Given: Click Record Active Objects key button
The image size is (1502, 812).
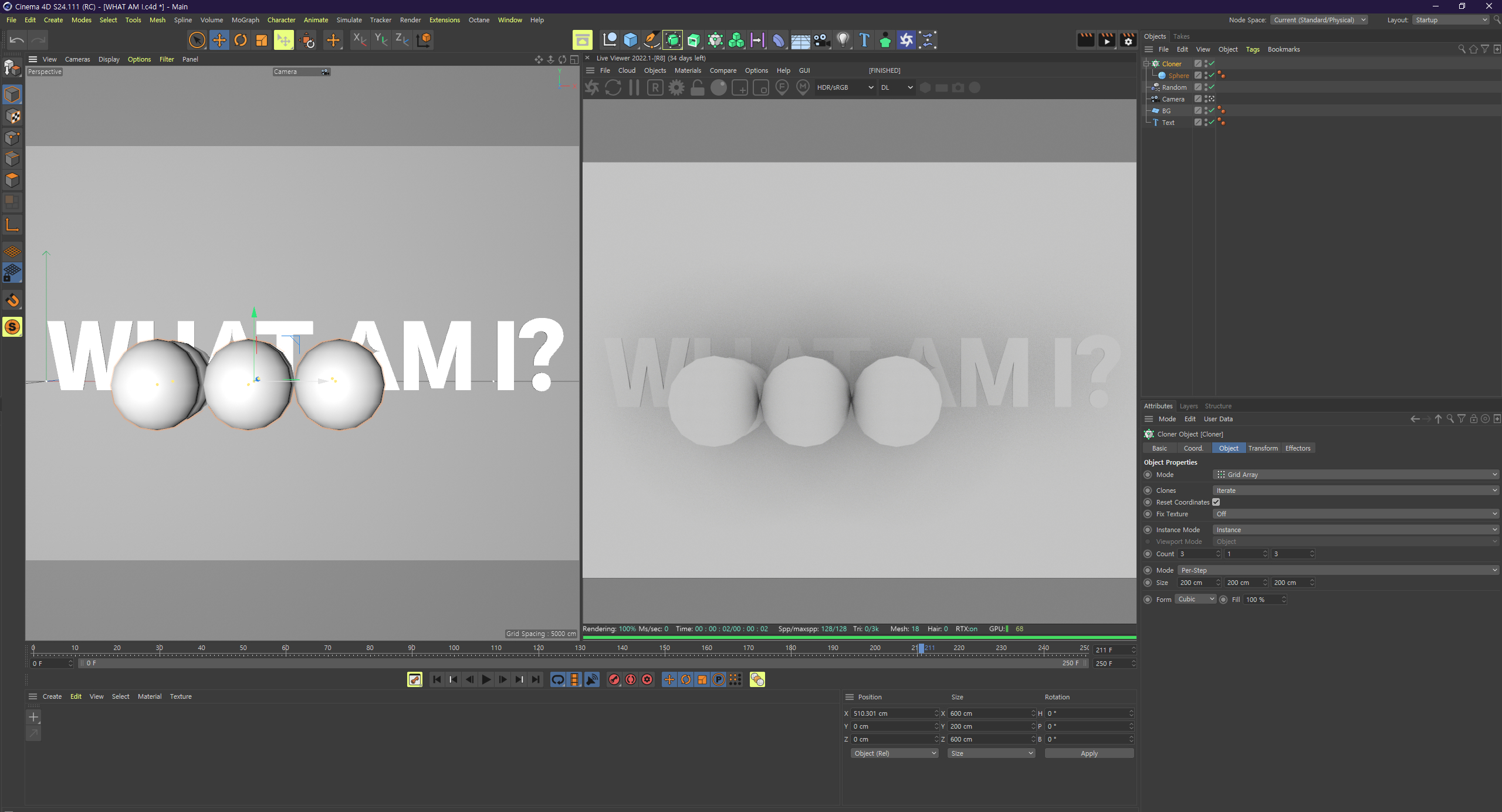Looking at the screenshot, I should click(x=614, y=679).
